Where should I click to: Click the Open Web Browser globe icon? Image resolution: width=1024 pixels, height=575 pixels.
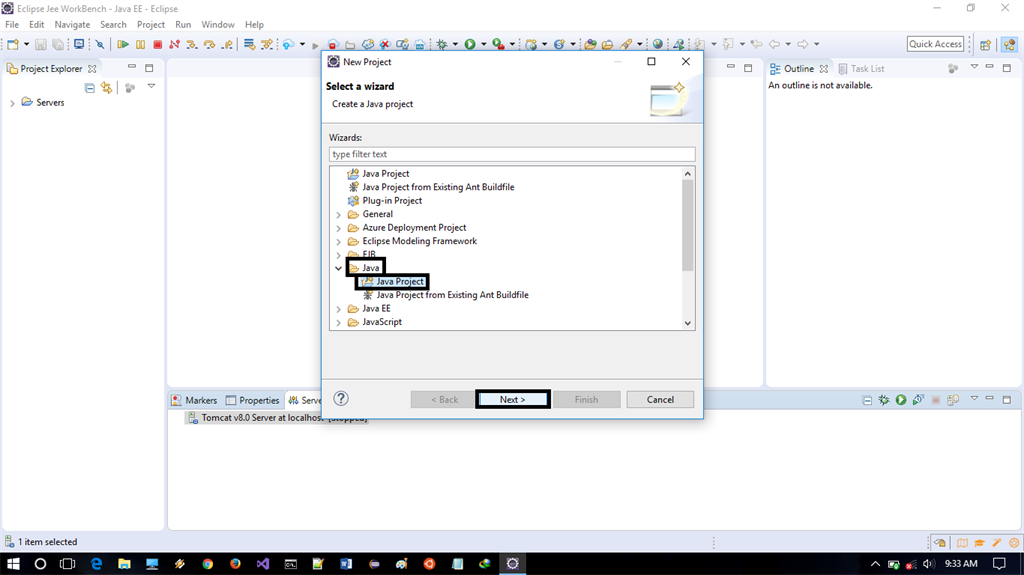658,44
